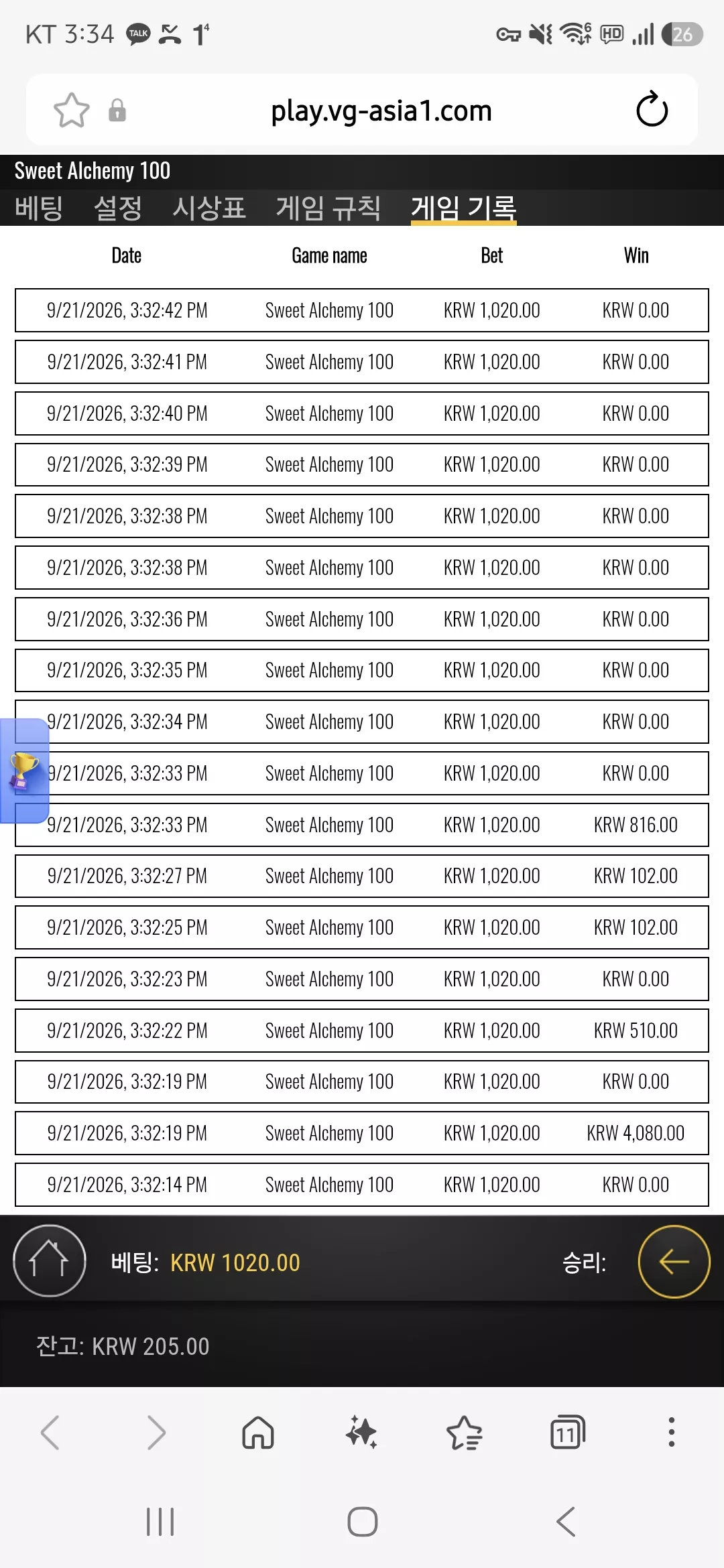724x1568 pixels.
Task: Tap the site security lock icon
Action: 117,110
